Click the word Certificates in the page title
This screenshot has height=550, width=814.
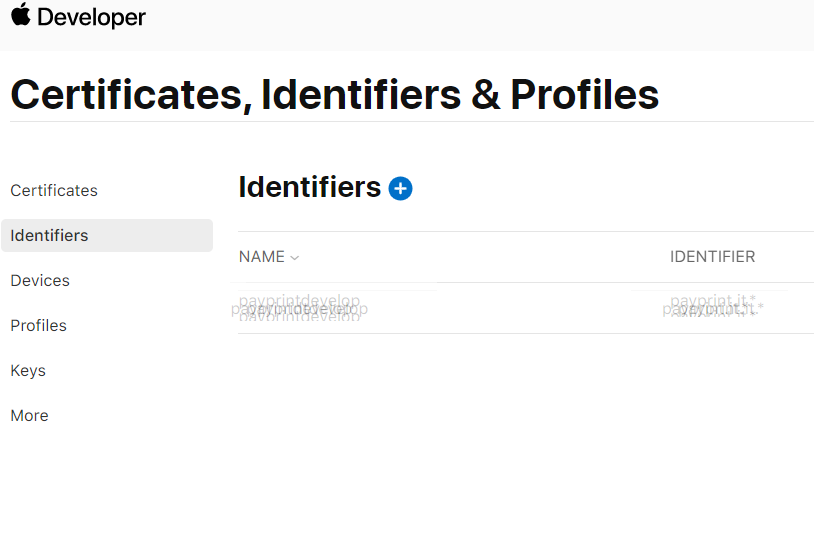pyautogui.click(x=128, y=94)
